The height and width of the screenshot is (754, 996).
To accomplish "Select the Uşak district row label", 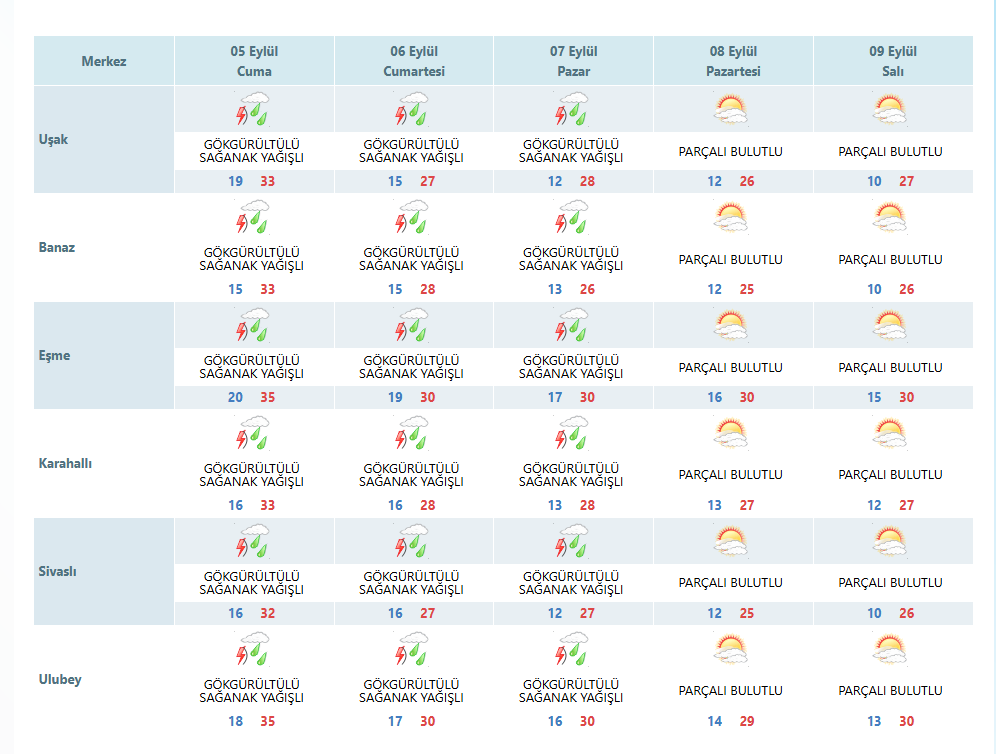I will click(53, 139).
